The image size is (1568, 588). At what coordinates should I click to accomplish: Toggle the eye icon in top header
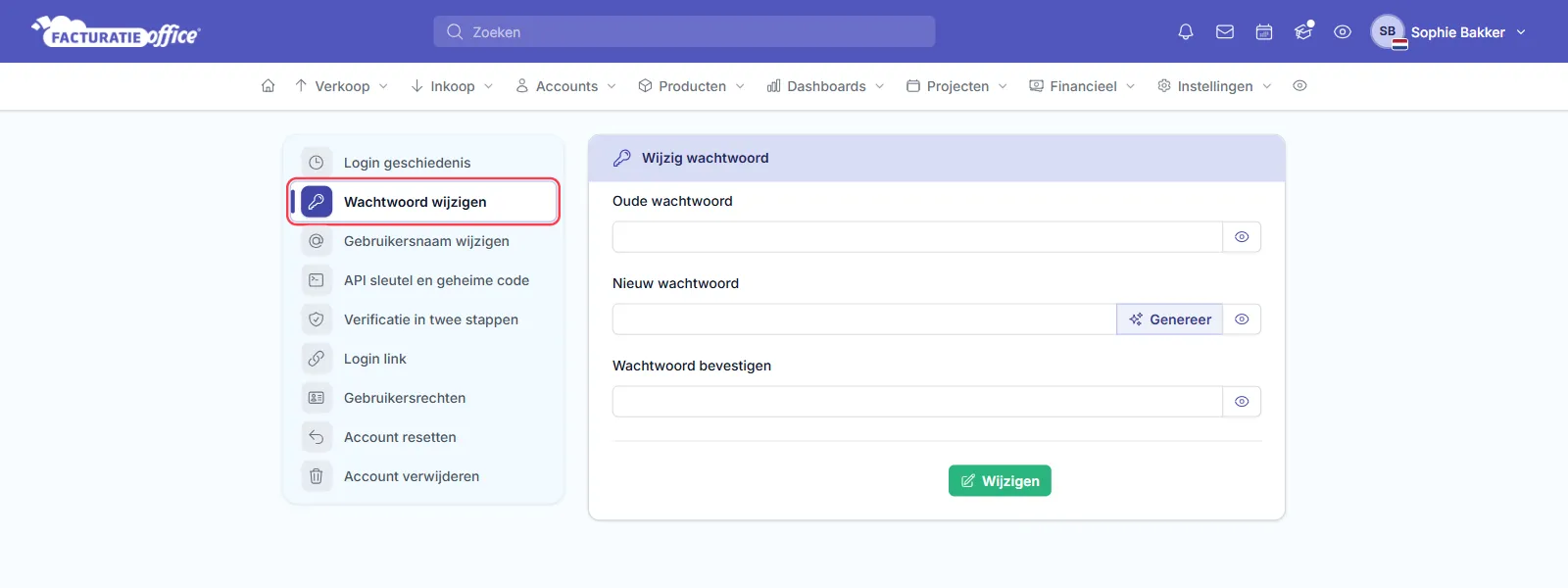coord(1343,31)
